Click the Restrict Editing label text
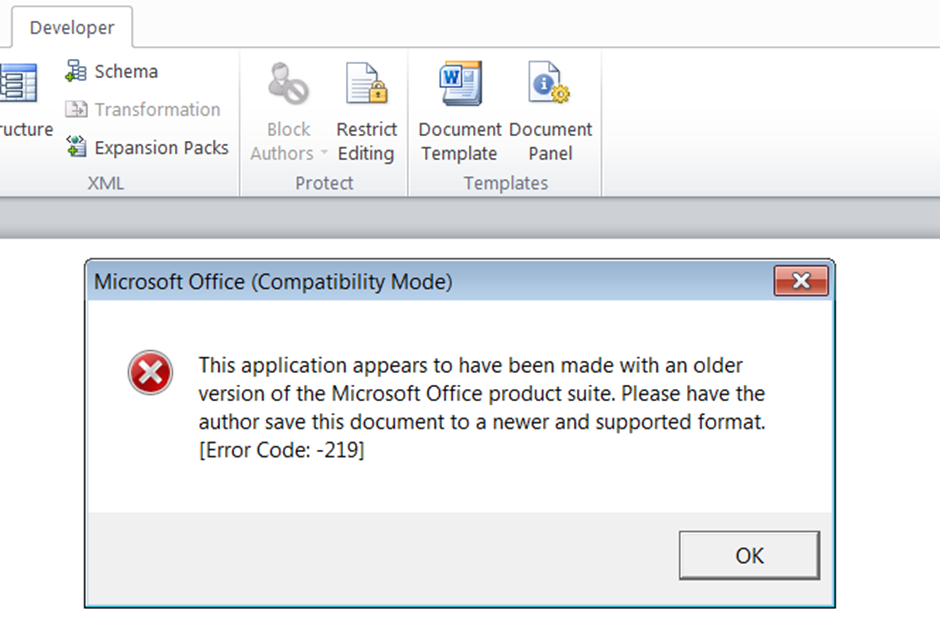The width and height of the screenshot is (940, 642). 366,141
